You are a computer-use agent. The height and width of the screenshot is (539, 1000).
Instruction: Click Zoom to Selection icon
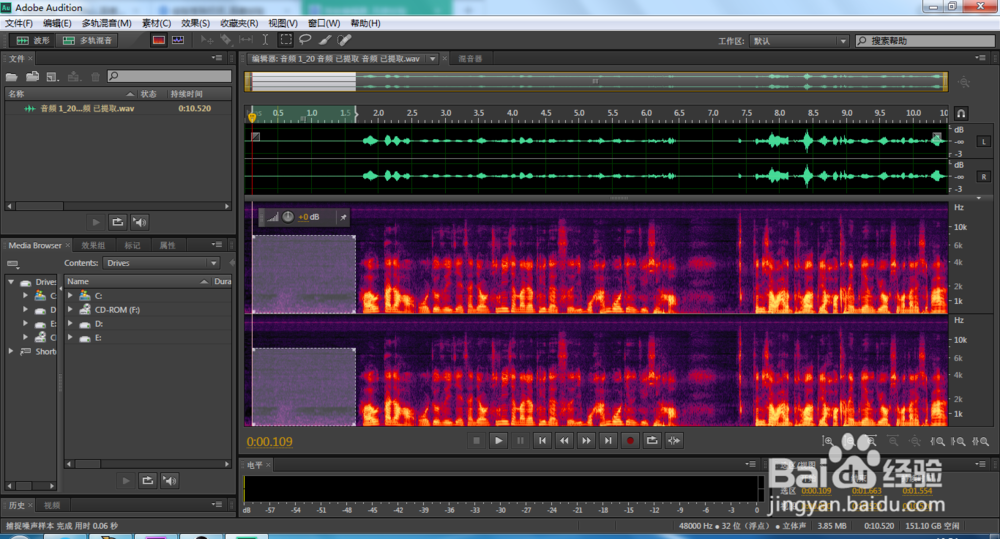[980, 441]
